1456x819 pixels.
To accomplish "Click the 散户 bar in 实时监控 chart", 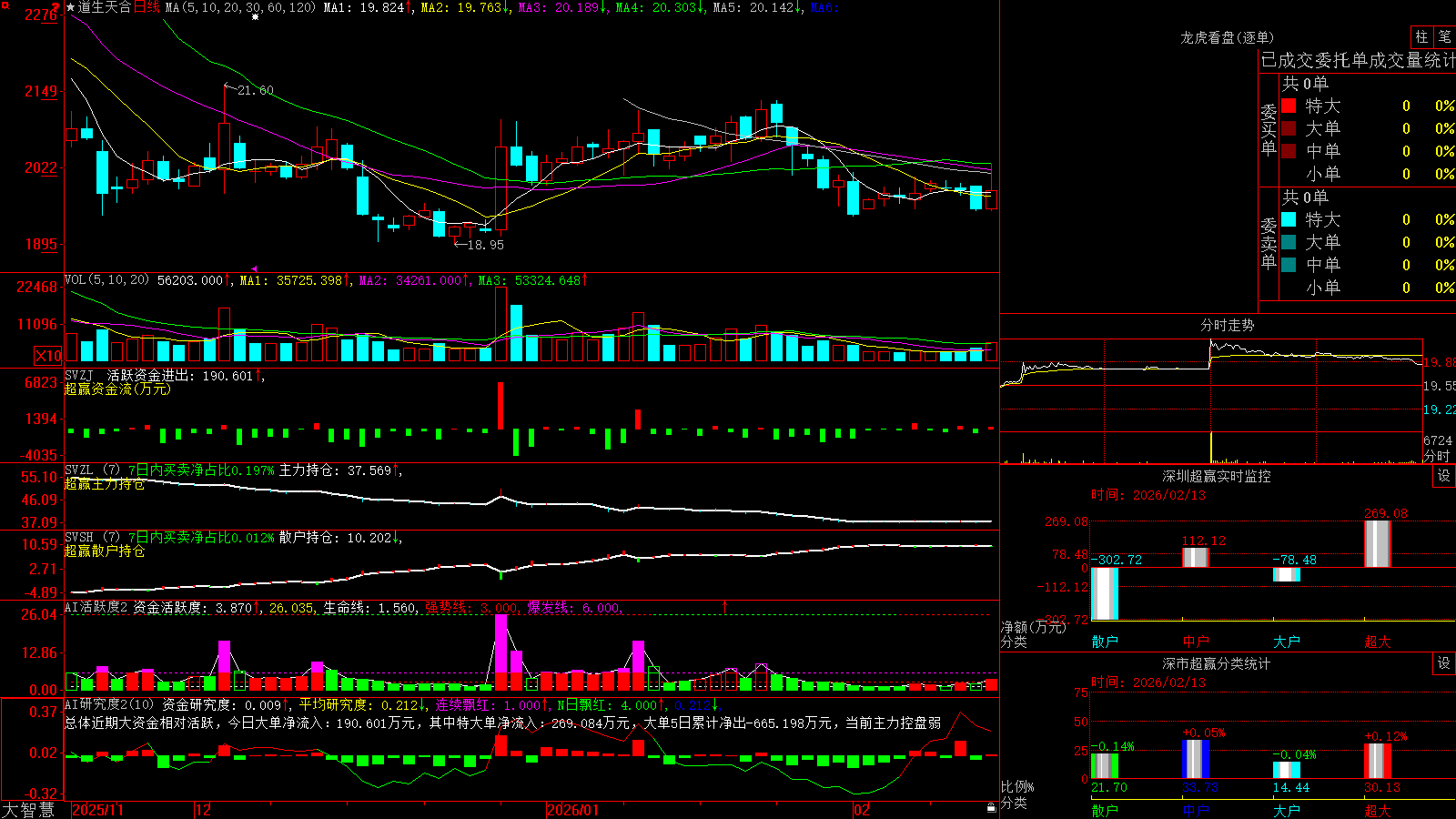I will 1104,593.
